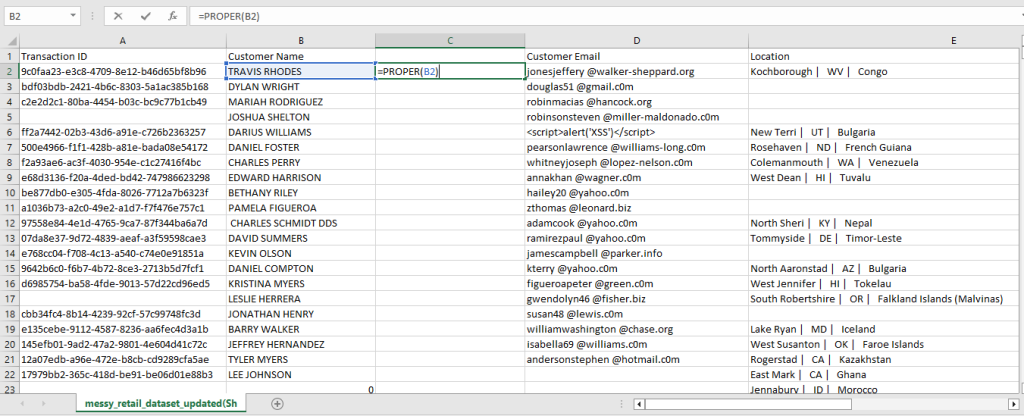The width and height of the screenshot is (1024, 416).
Task: Select row 1 header
Action: [x=10, y=56]
